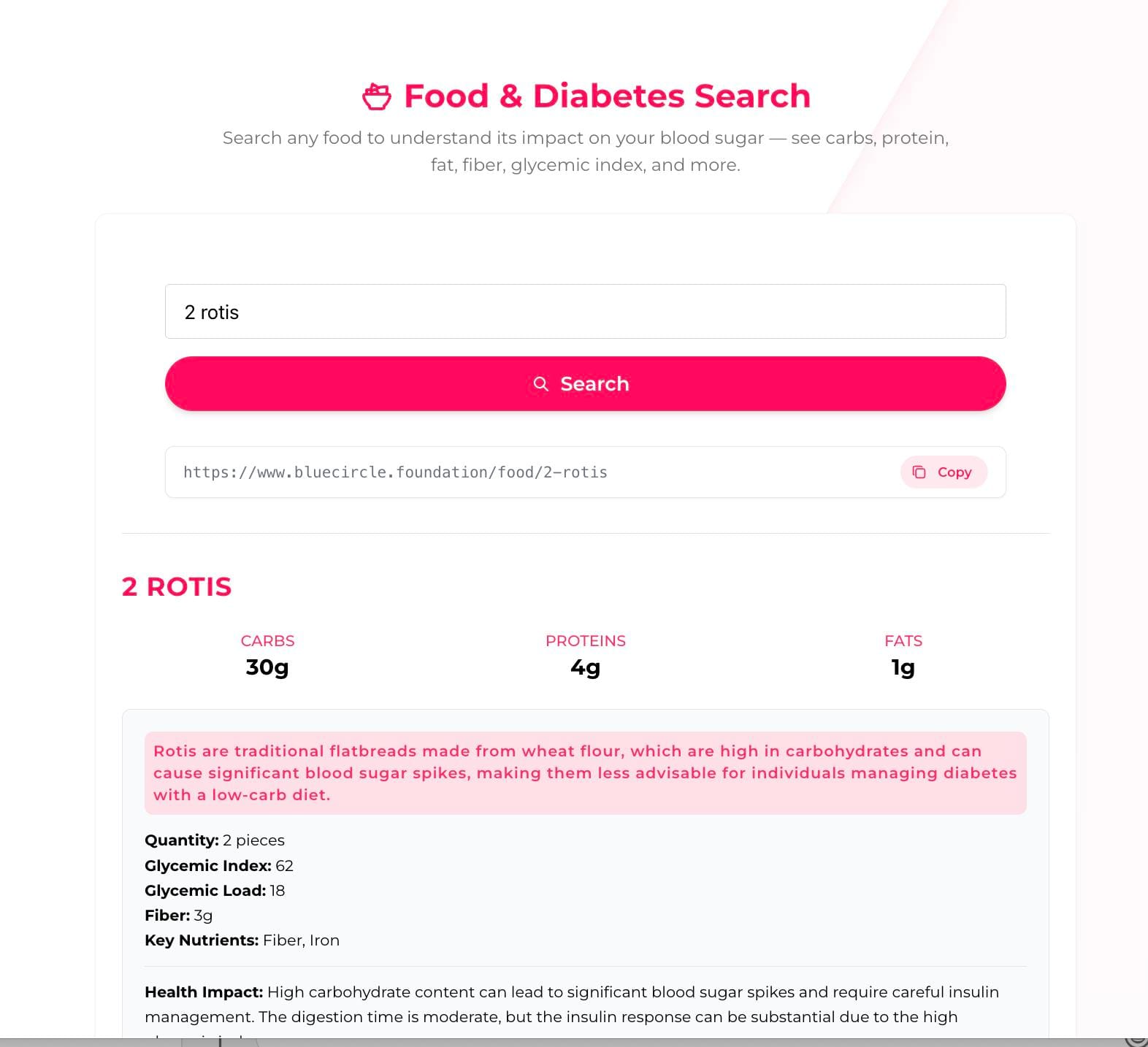Focus the food search field containing "2 rotis"
The height and width of the screenshot is (1047, 1148).
pyautogui.click(x=585, y=312)
